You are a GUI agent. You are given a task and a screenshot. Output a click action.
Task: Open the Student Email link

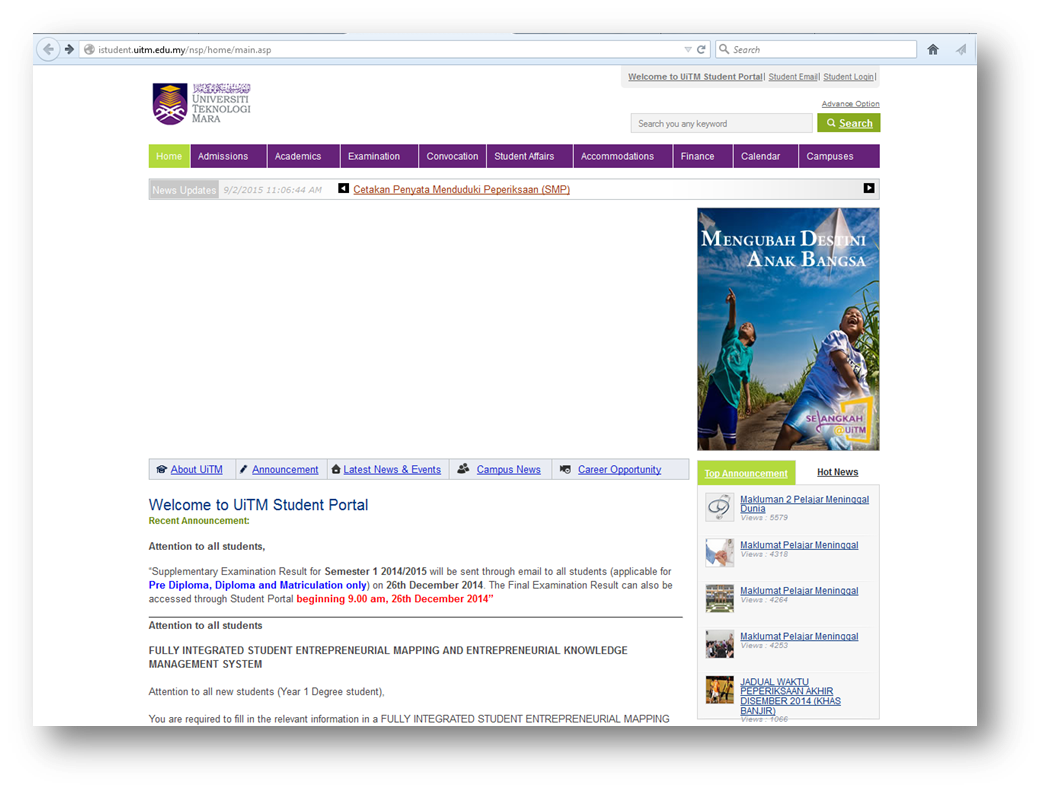793,77
